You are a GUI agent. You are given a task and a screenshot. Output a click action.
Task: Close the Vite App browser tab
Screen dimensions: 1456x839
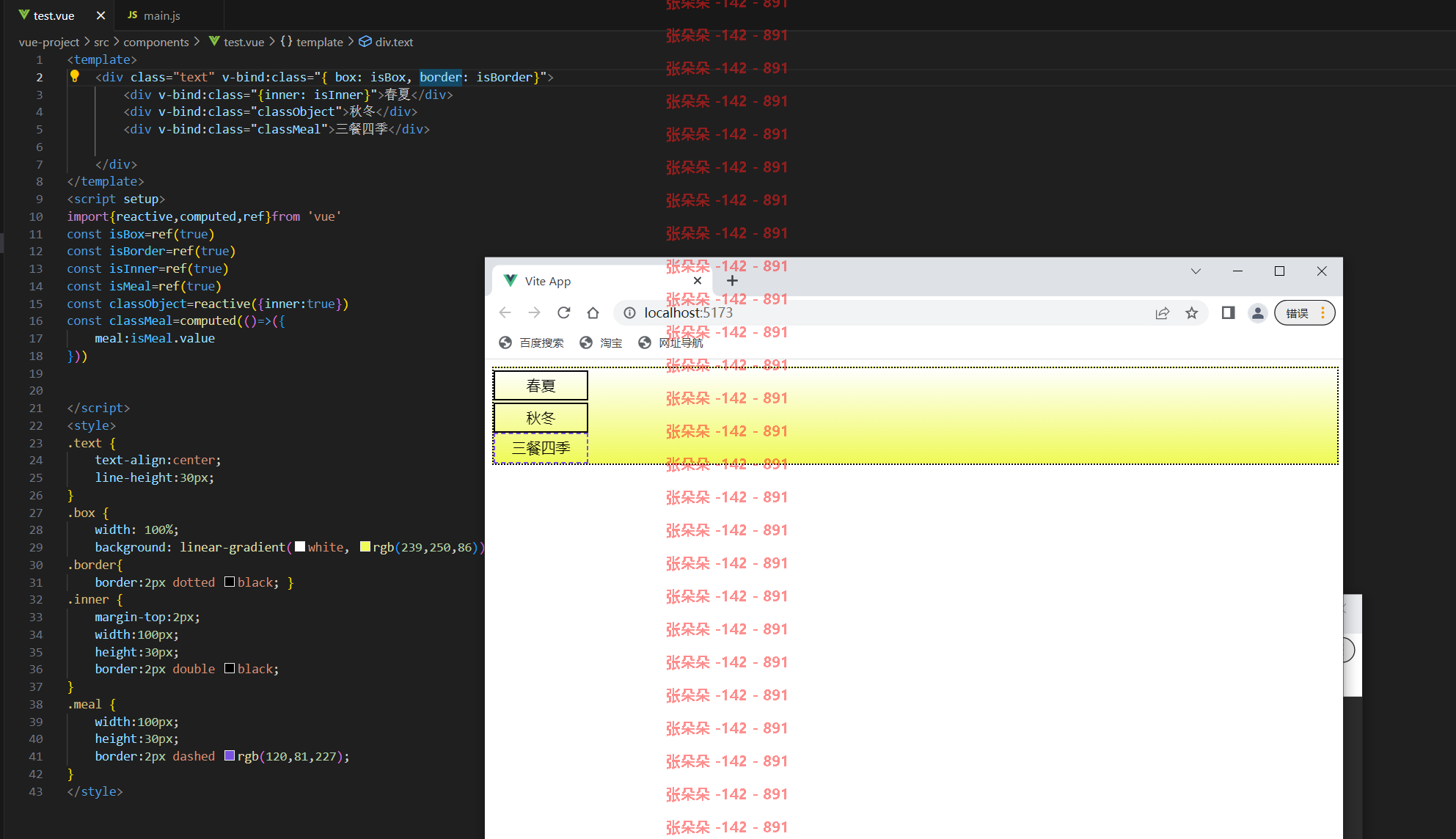coord(698,281)
